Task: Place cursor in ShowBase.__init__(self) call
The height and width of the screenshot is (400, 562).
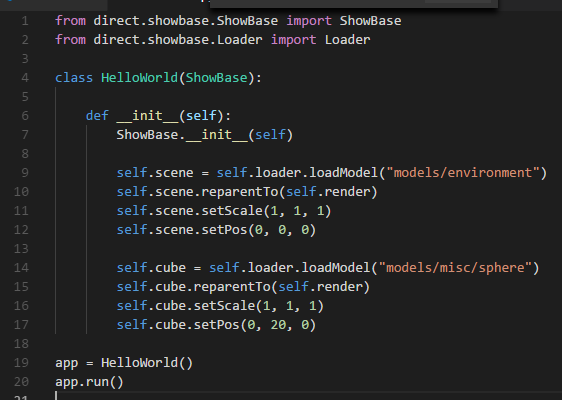Action: coord(205,135)
